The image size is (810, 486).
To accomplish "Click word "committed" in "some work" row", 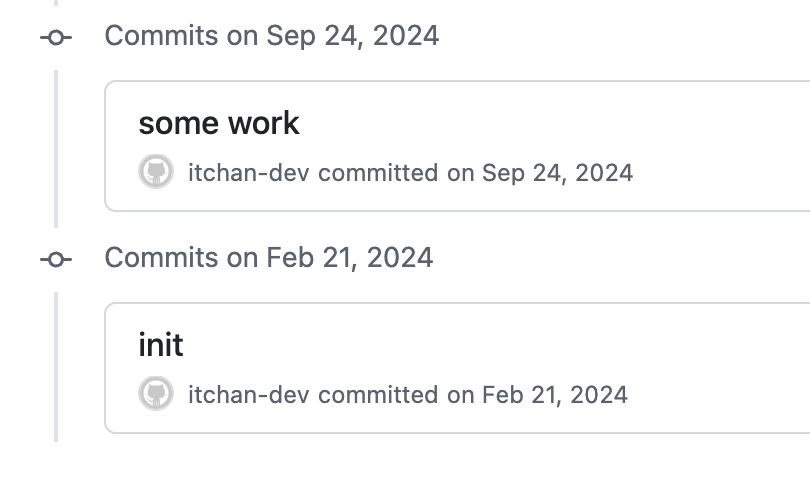I will click(x=378, y=172).
